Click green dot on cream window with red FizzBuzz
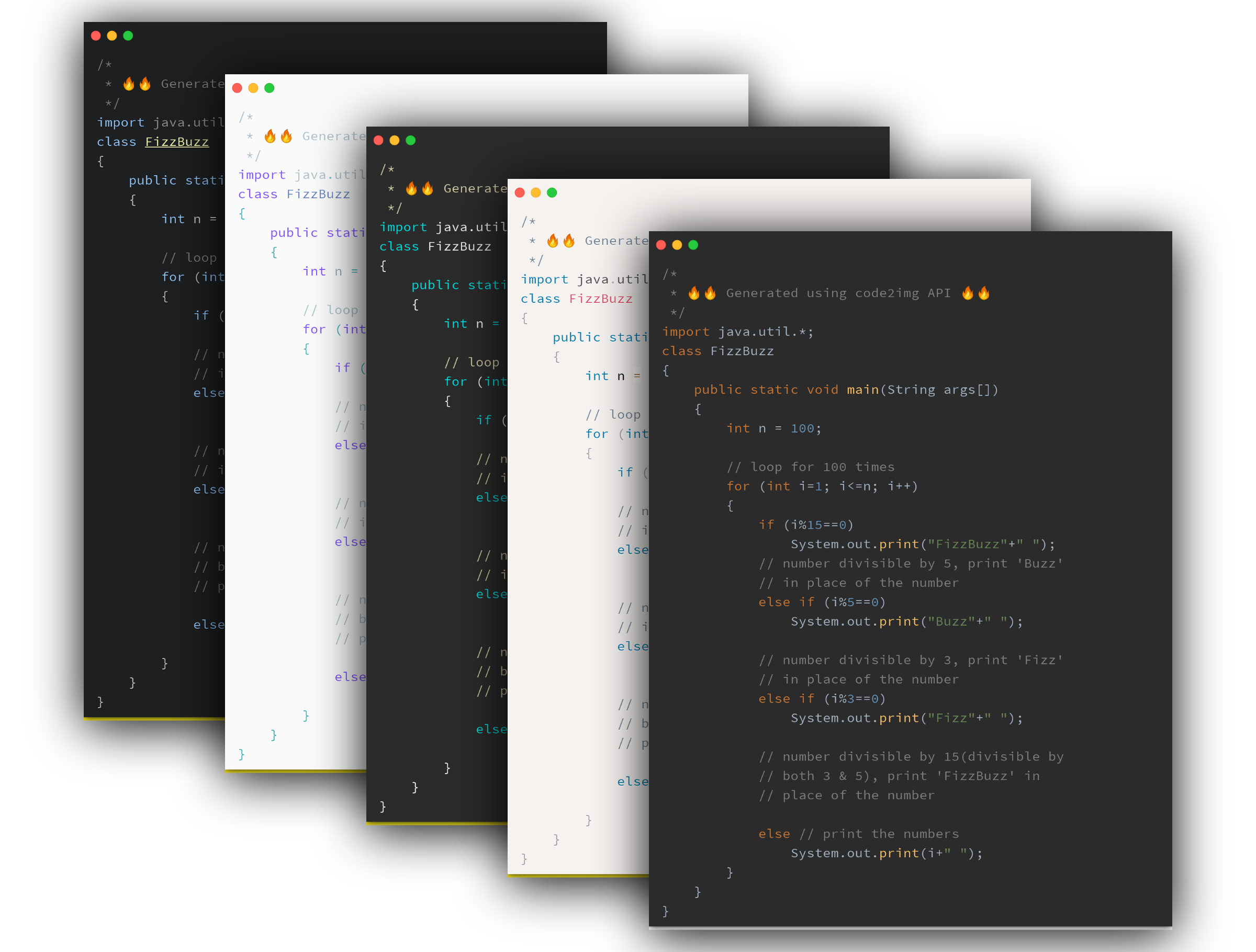 pos(552,192)
